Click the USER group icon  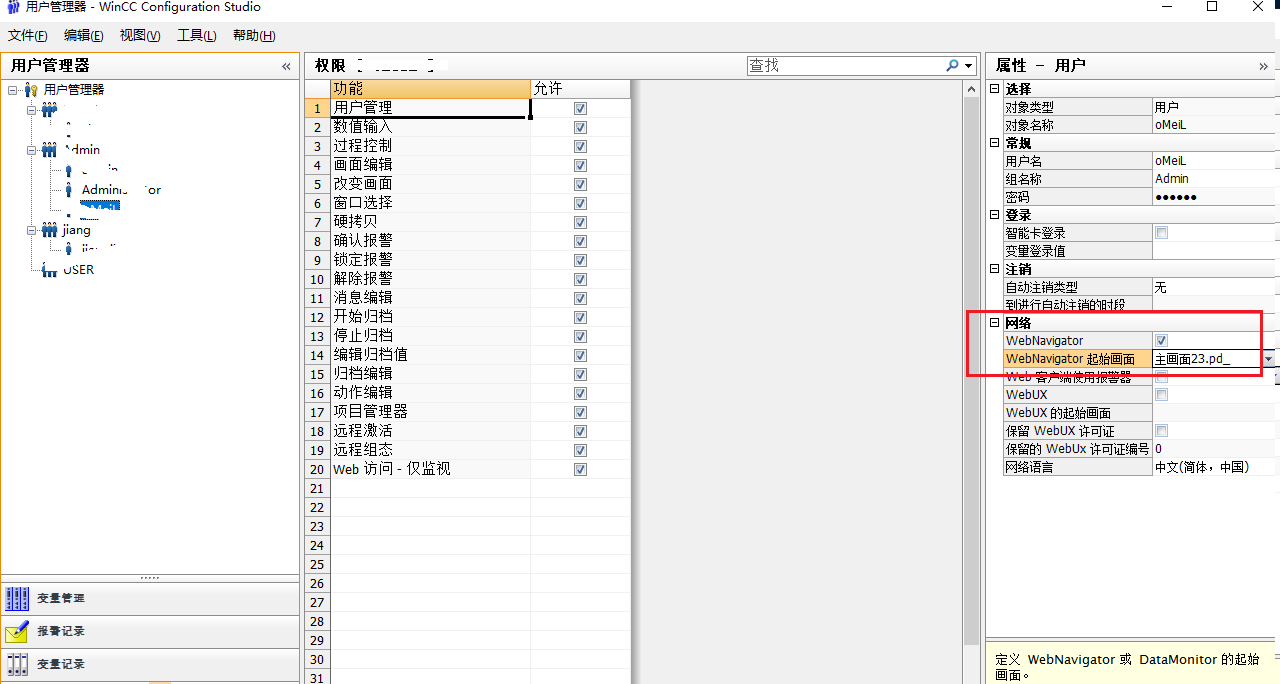coord(49,270)
